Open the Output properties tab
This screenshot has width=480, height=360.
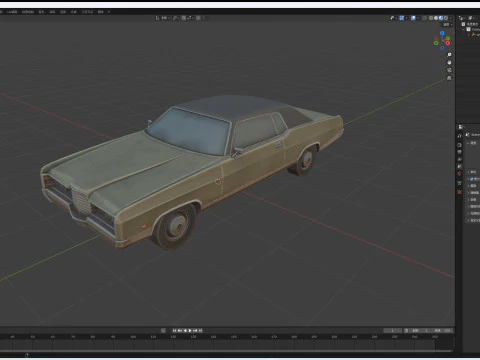459,152
